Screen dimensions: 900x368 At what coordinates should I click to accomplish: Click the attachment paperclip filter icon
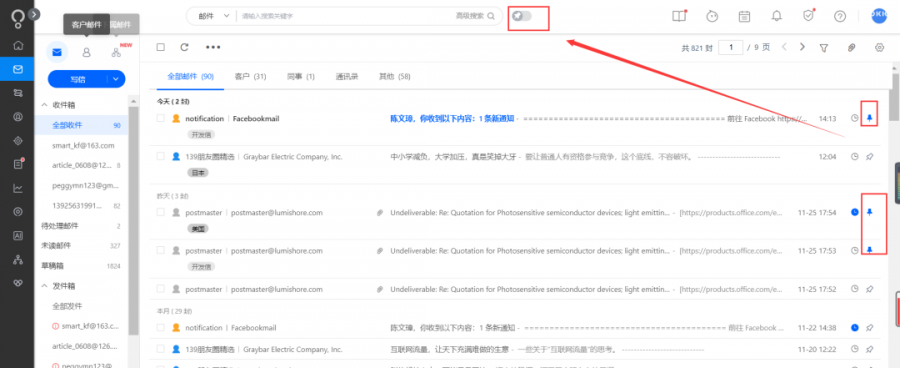click(x=852, y=48)
